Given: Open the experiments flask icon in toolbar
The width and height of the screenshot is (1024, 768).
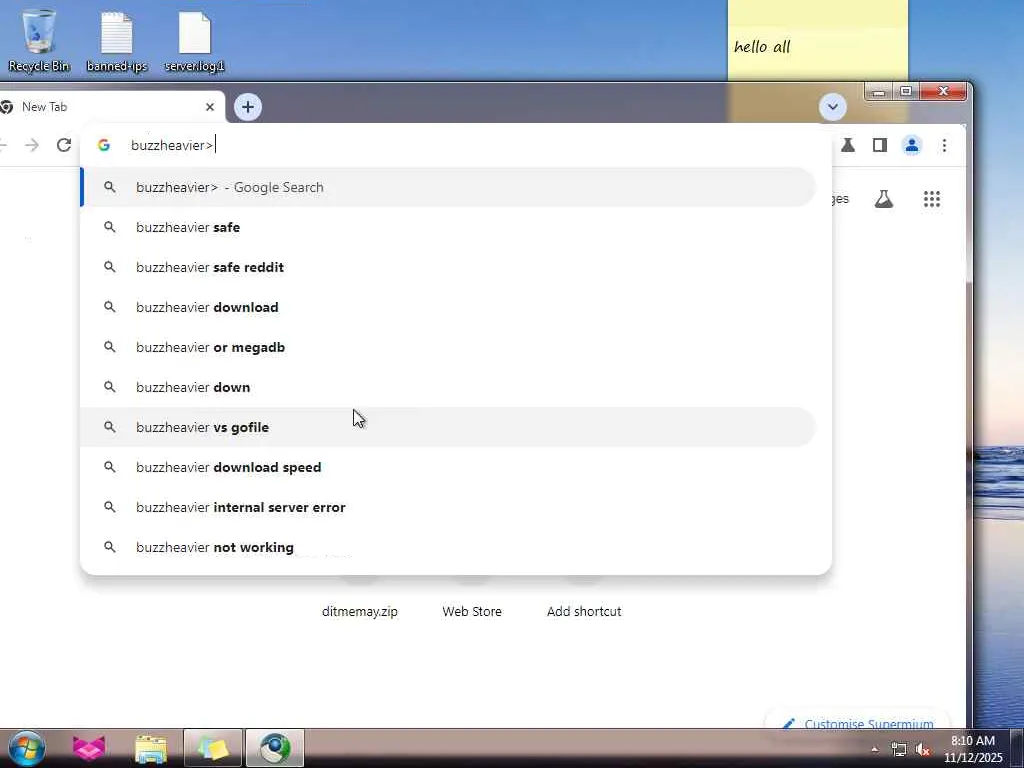Looking at the screenshot, I should [x=848, y=145].
